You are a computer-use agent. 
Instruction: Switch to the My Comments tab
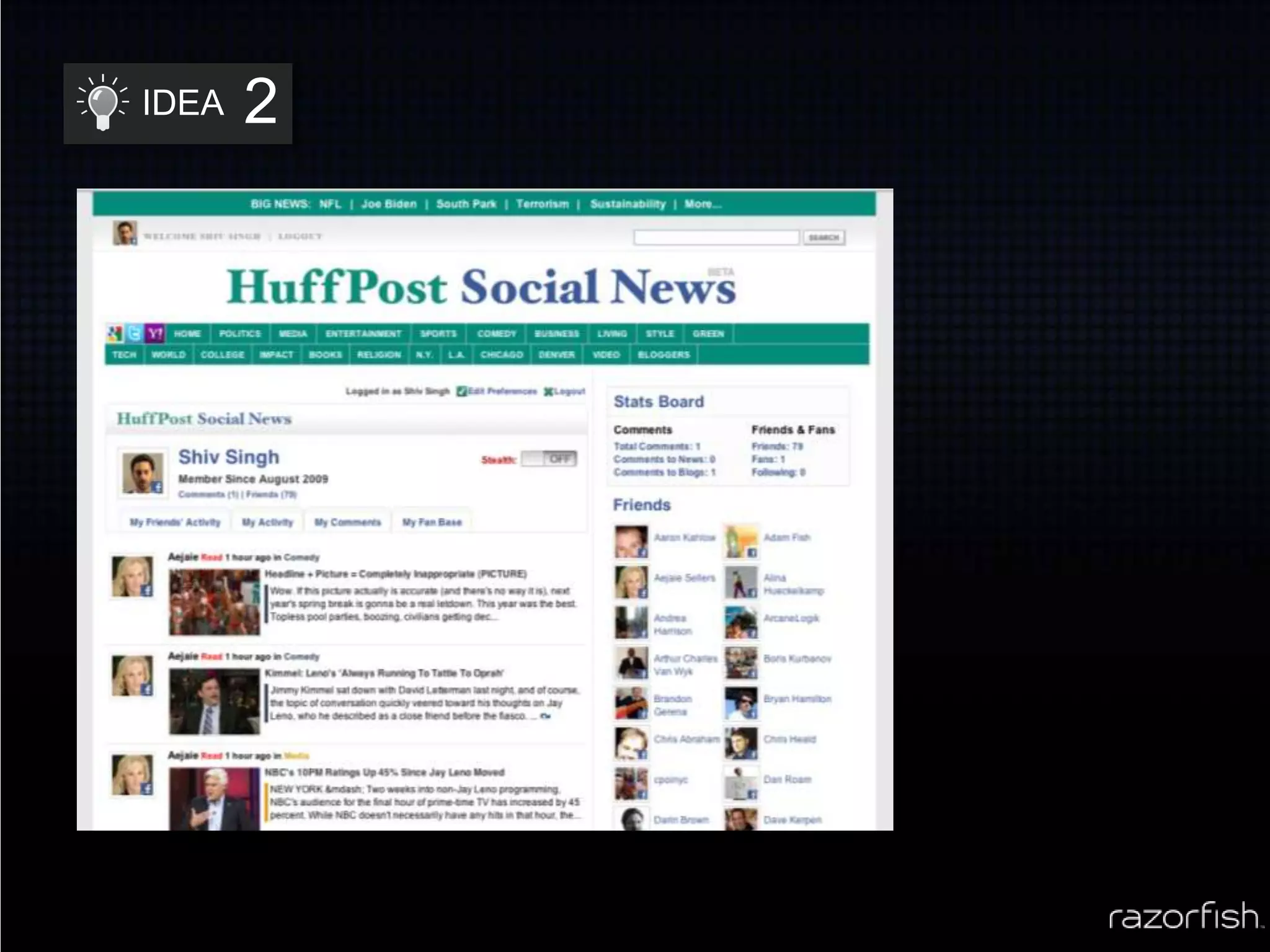tap(347, 522)
